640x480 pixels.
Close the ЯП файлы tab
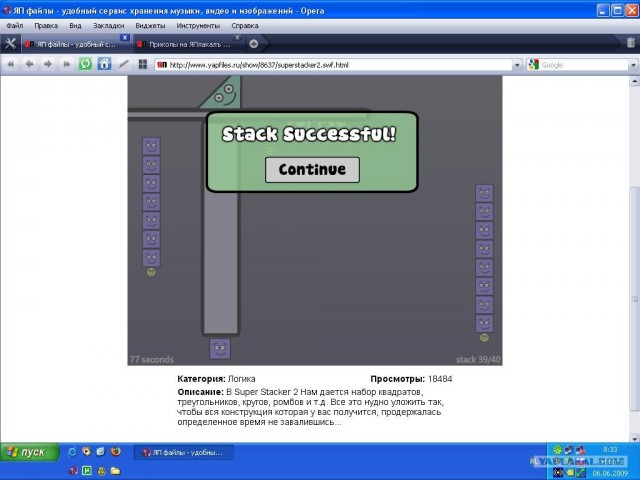[125, 38]
